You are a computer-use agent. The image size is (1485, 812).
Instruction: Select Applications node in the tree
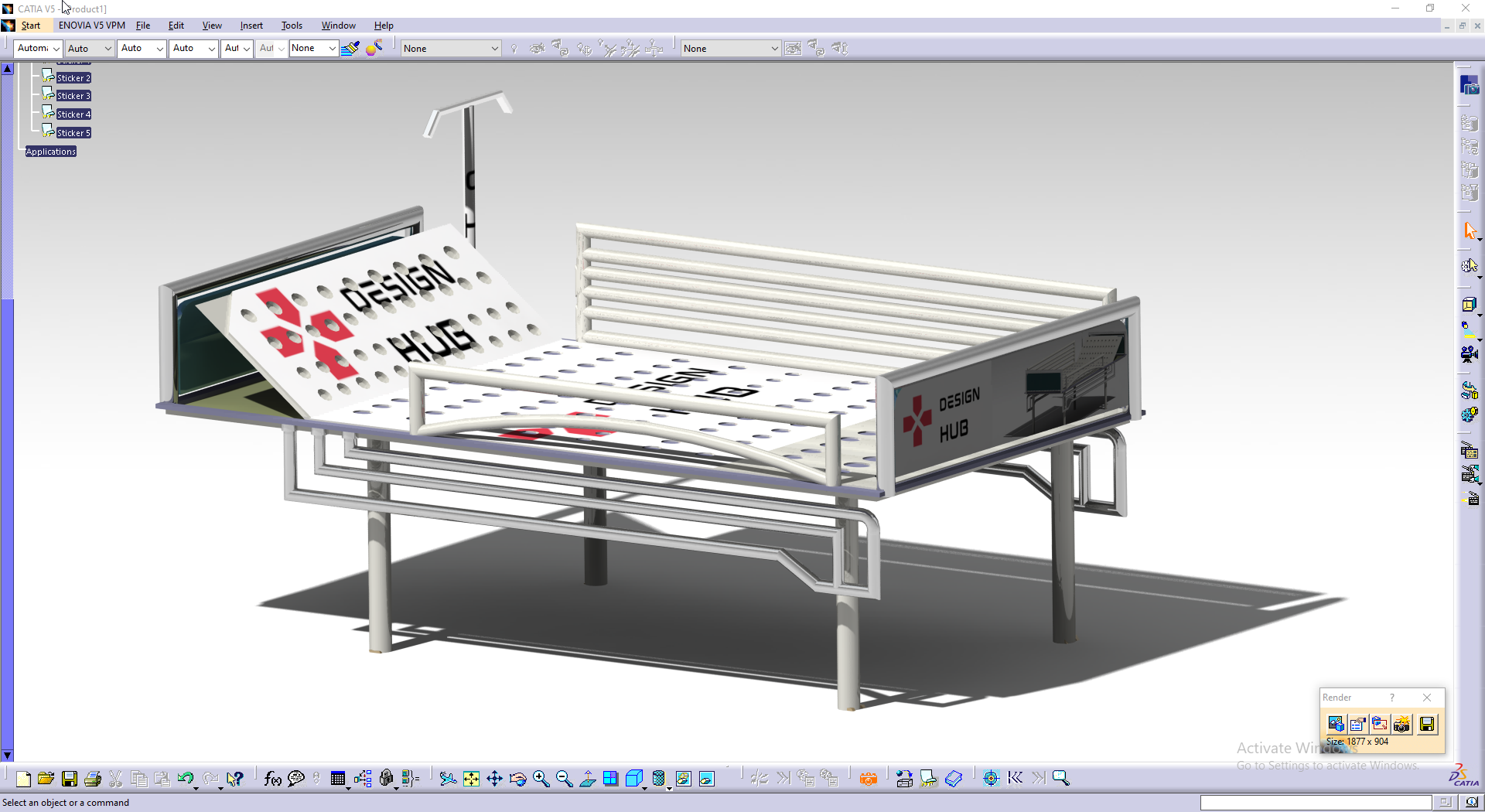(x=51, y=152)
